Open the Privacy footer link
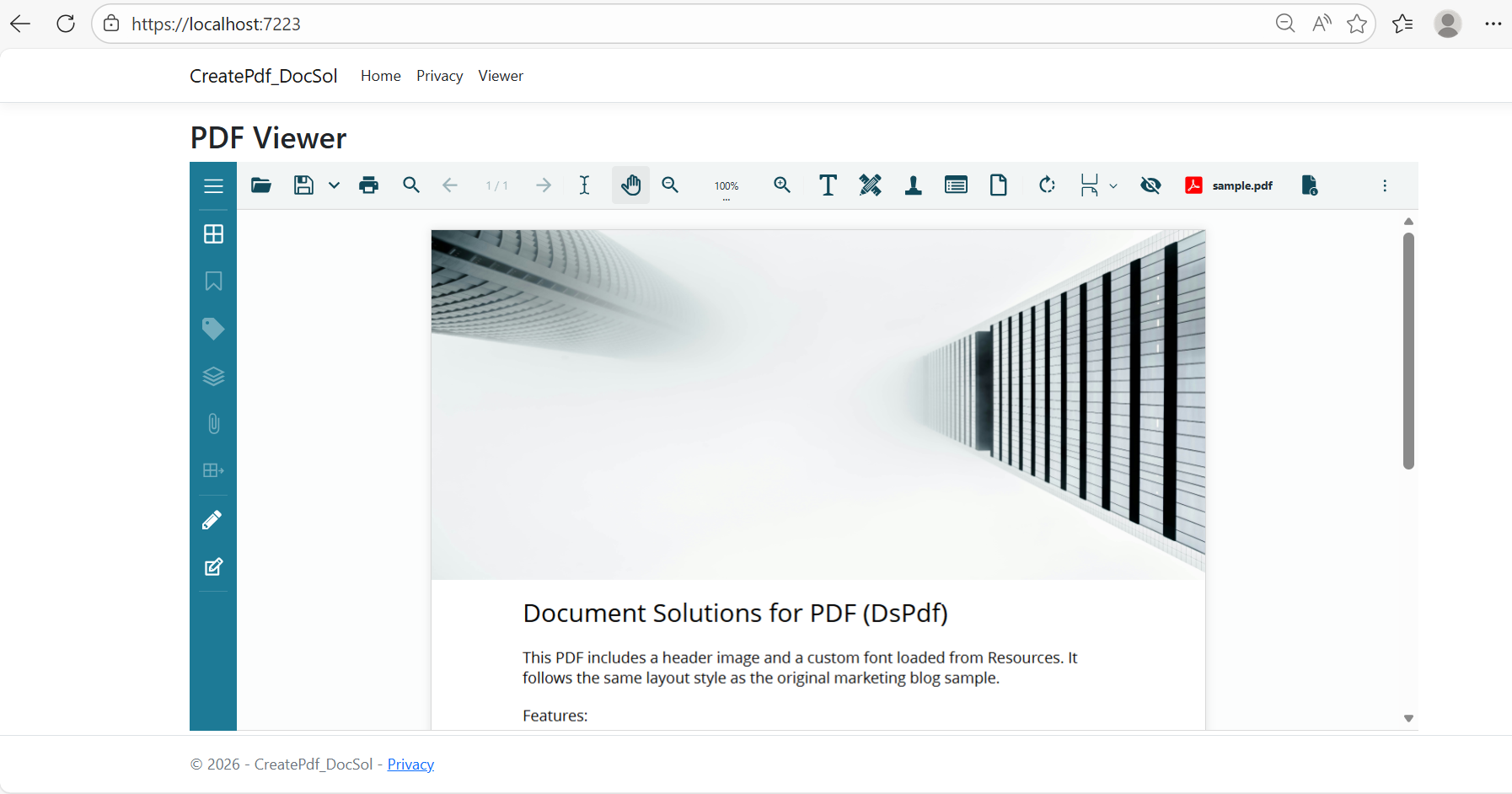 [x=410, y=764]
